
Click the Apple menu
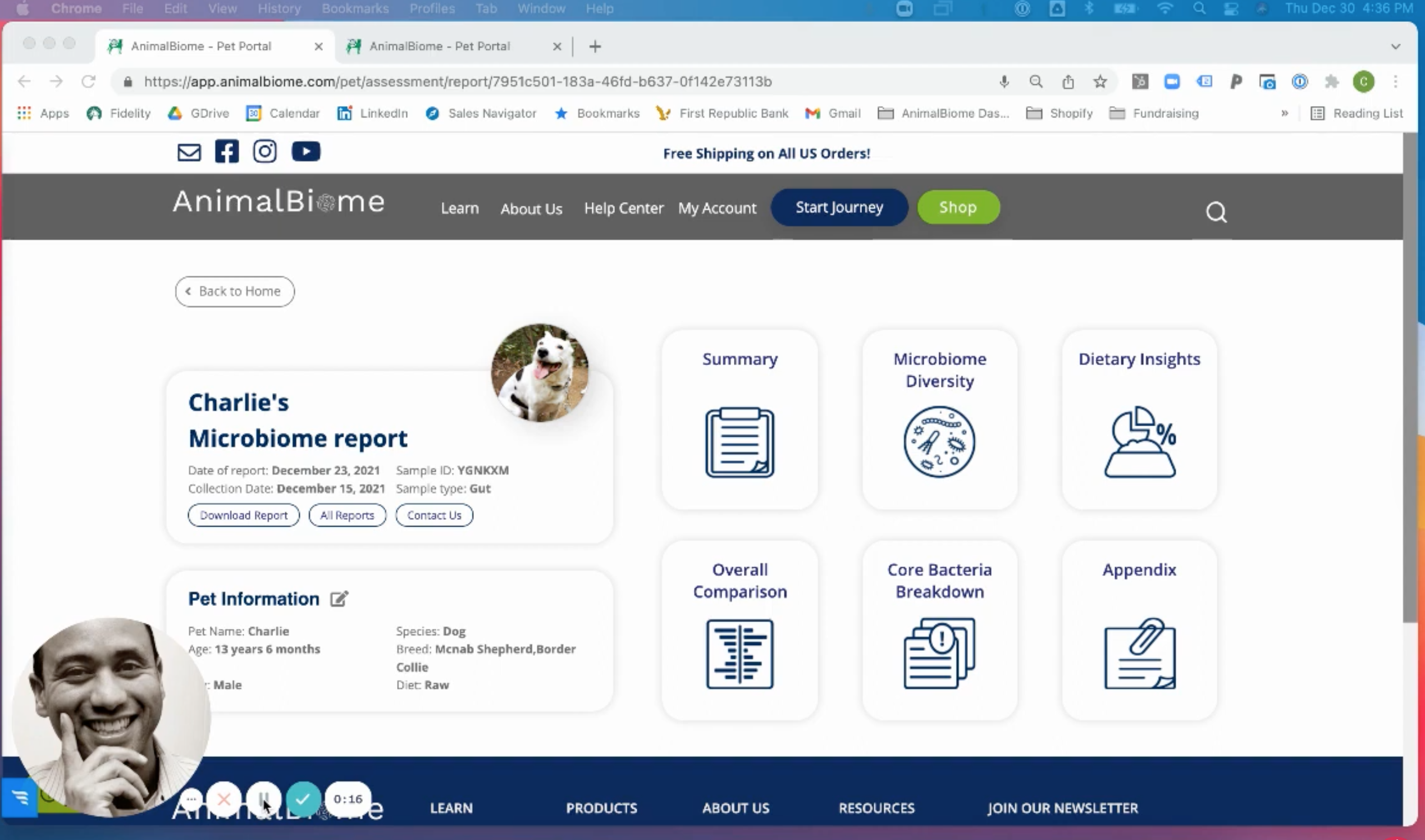click(x=22, y=8)
